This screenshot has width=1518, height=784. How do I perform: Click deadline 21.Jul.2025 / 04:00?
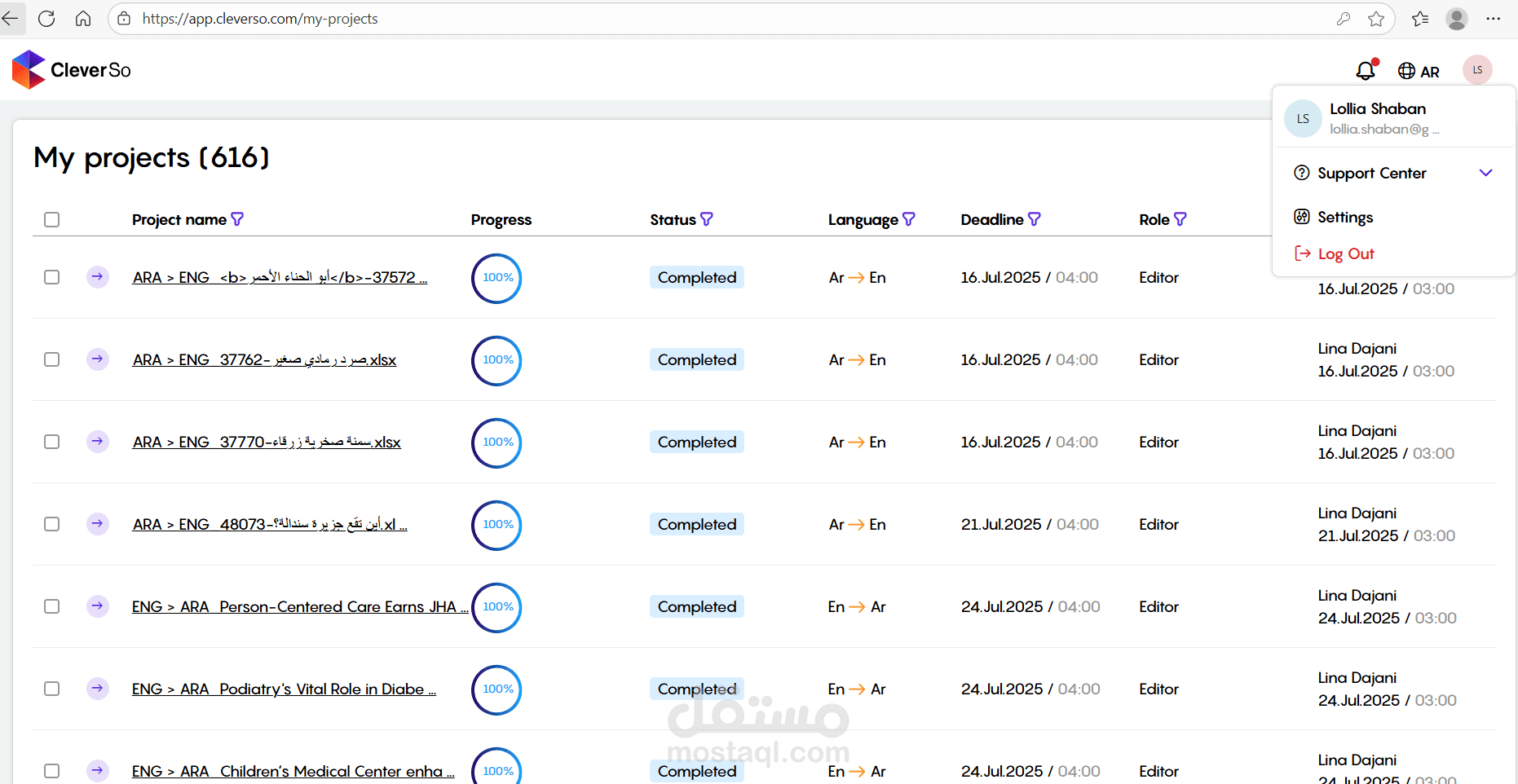coord(1030,524)
